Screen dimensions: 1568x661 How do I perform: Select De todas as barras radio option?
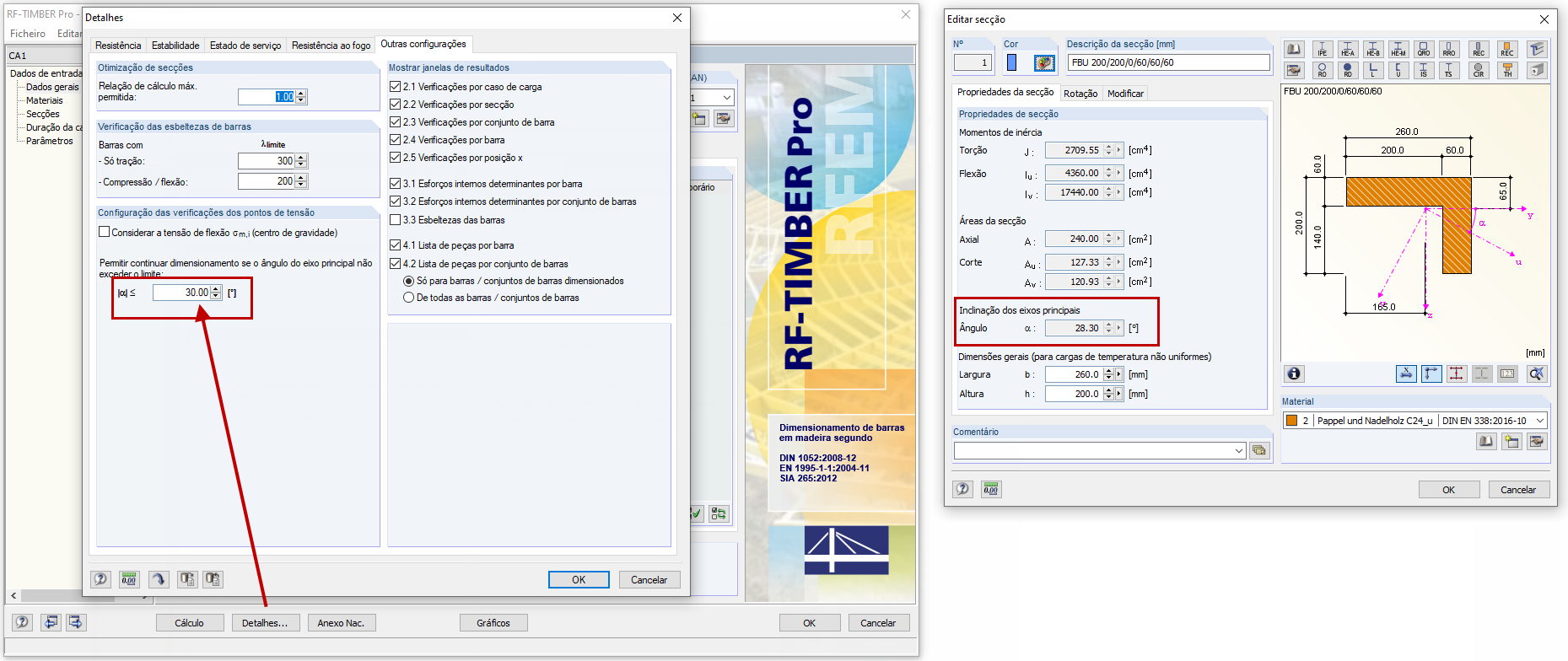coord(409,298)
